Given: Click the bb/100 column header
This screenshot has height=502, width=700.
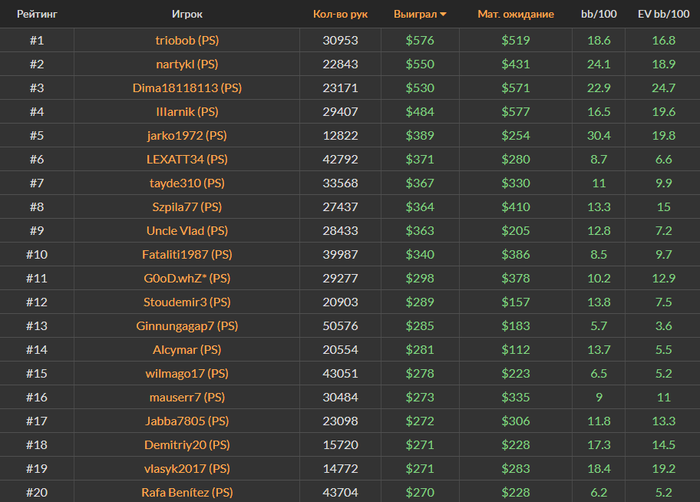Looking at the screenshot, I should pos(599,14).
